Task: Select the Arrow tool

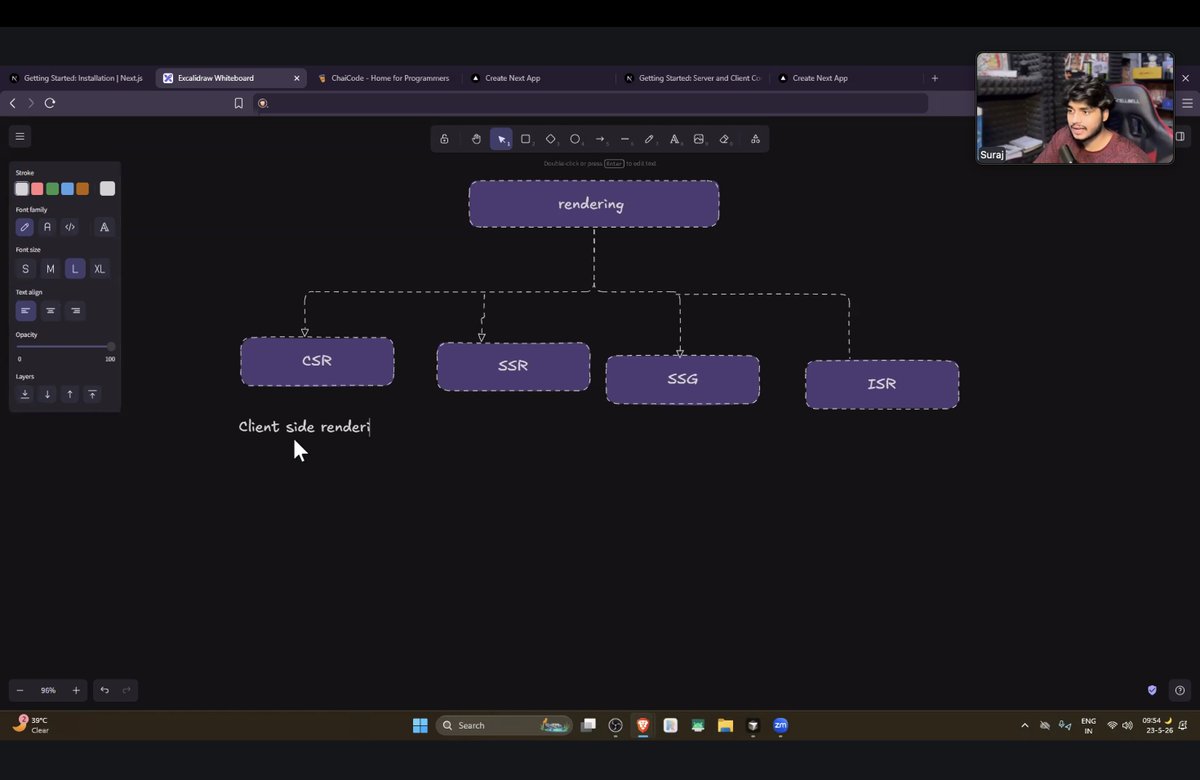Action: 600,139
